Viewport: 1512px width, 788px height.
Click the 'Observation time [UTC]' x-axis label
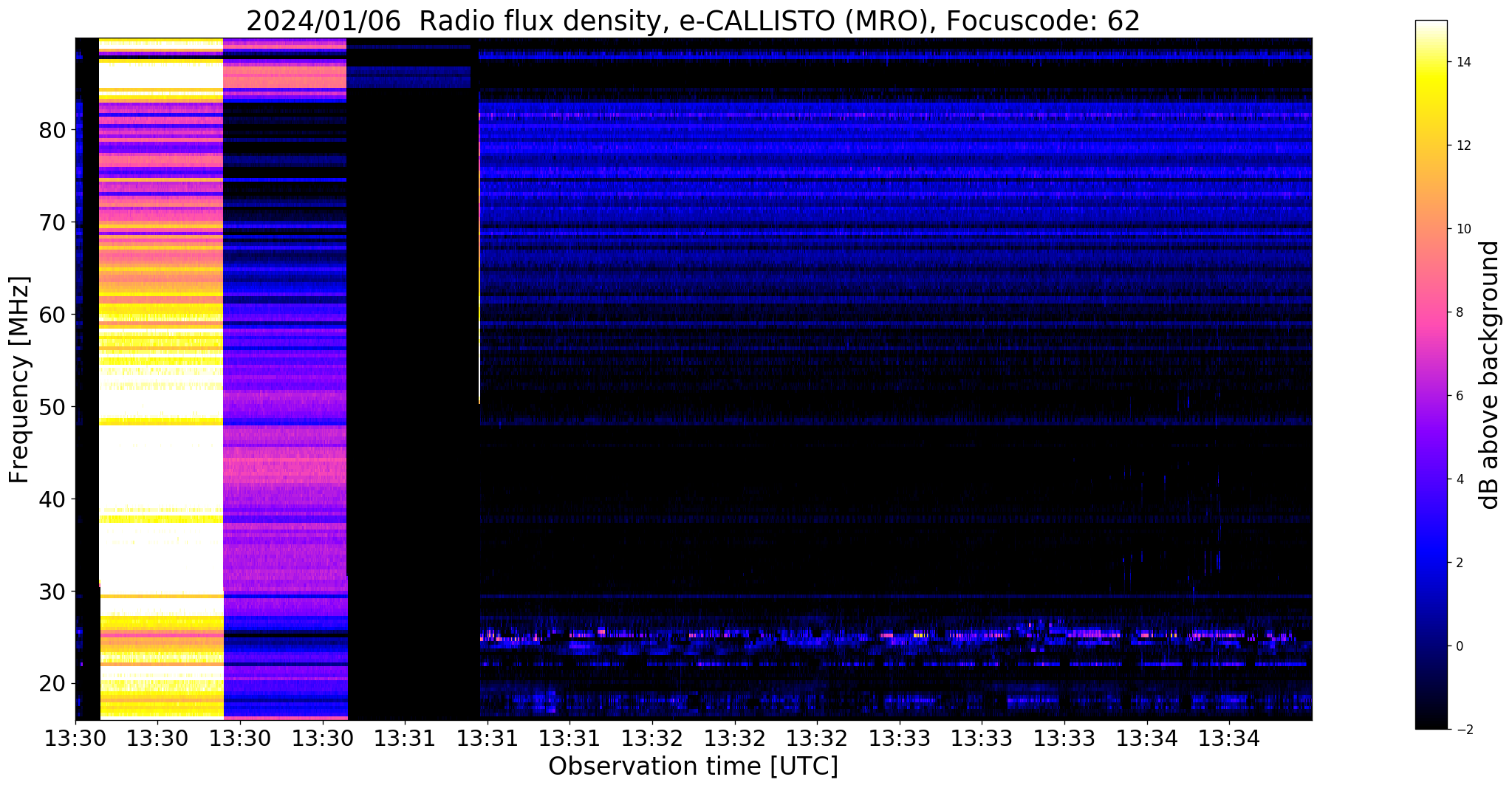pyautogui.click(x=693, y=766)
